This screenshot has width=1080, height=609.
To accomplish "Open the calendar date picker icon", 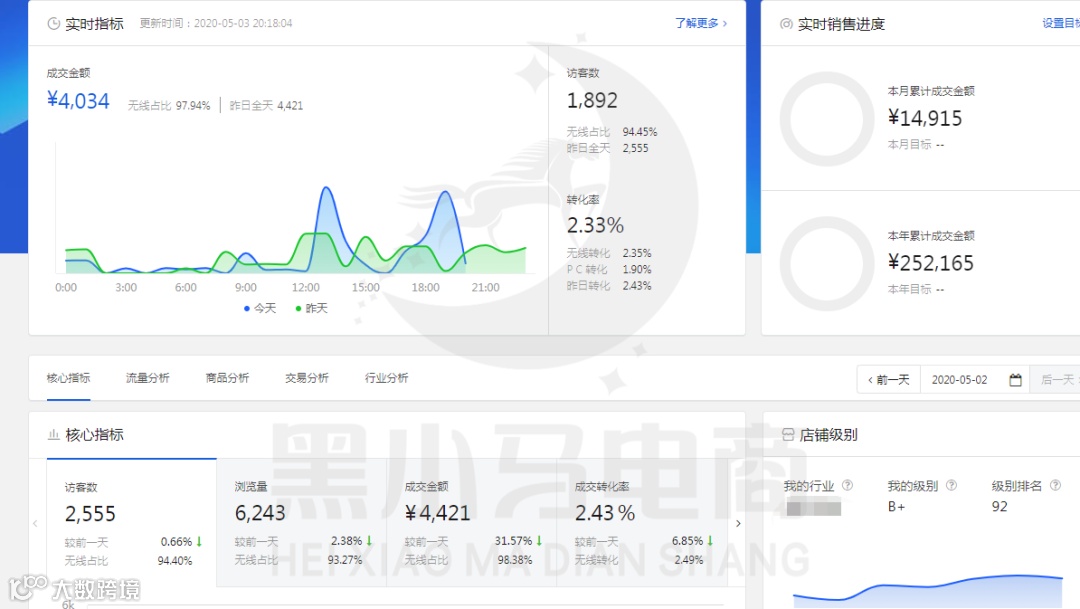I will tap(1015, 380).
